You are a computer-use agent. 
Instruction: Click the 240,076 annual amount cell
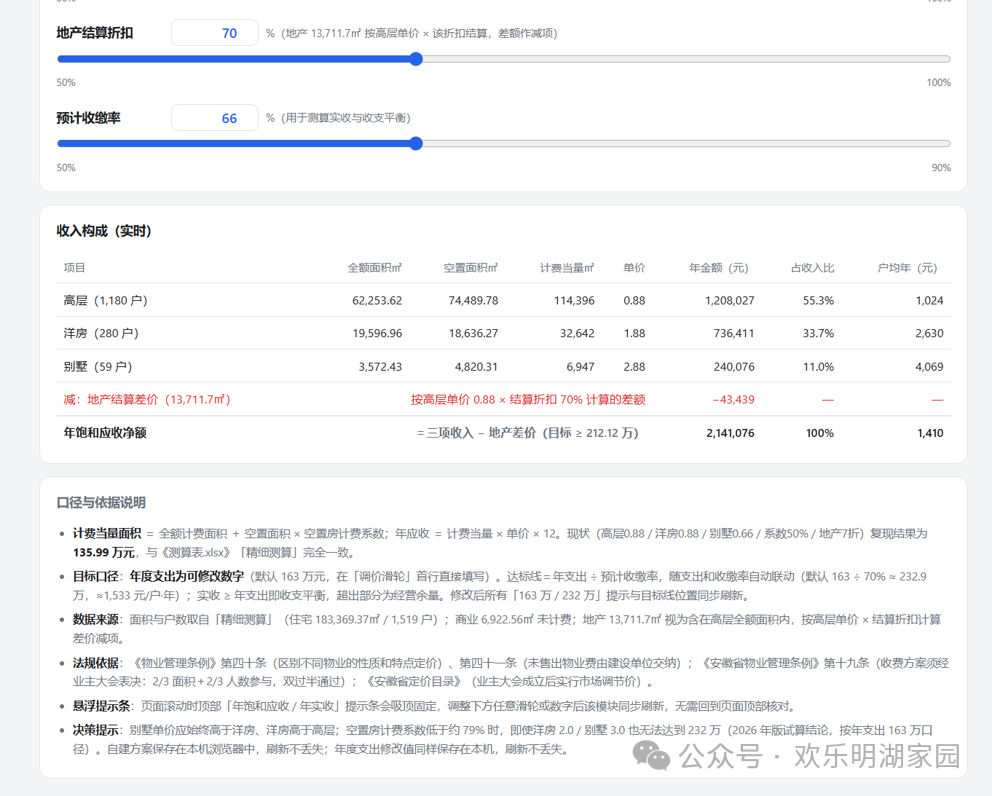734,367
